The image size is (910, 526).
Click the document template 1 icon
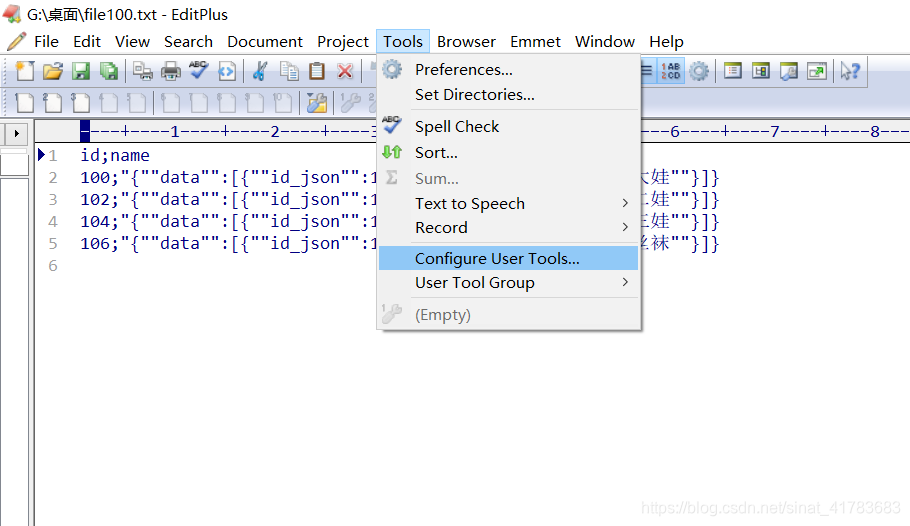point(24,103)
